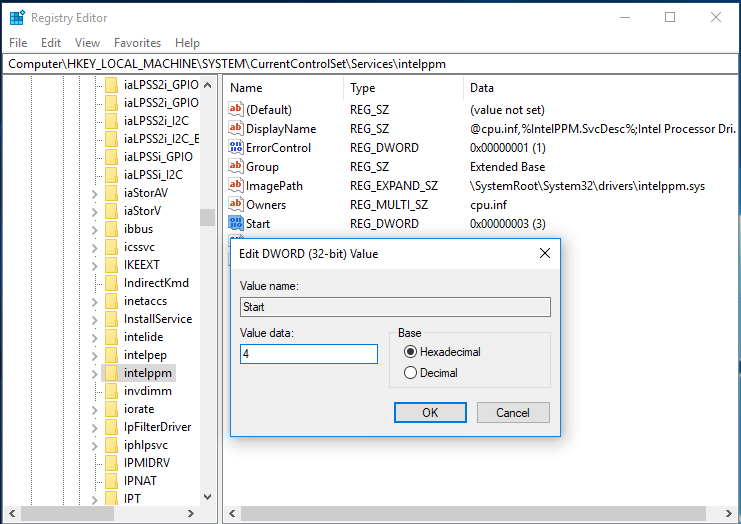Click the iaStorV folder icon
This screenshot has width=741, height=524.
112,211
